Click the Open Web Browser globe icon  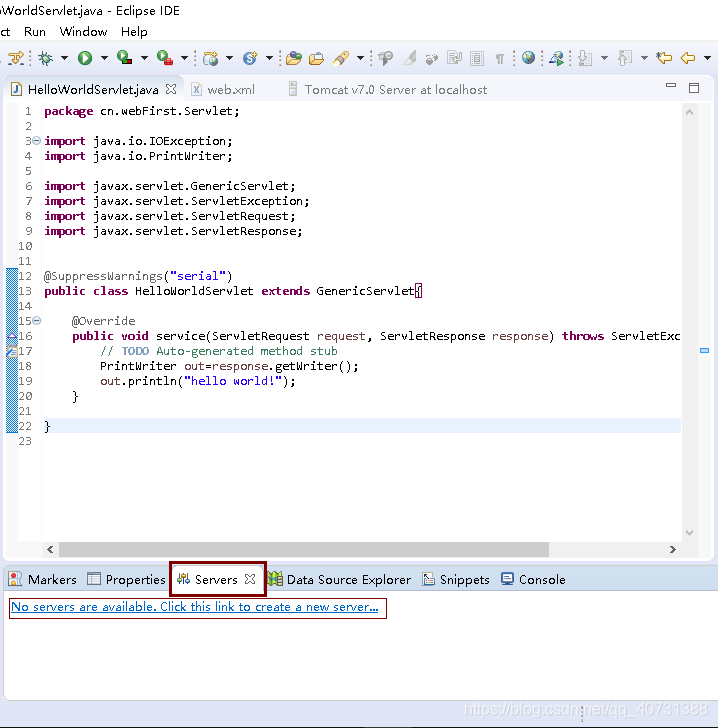pos(528,58)
